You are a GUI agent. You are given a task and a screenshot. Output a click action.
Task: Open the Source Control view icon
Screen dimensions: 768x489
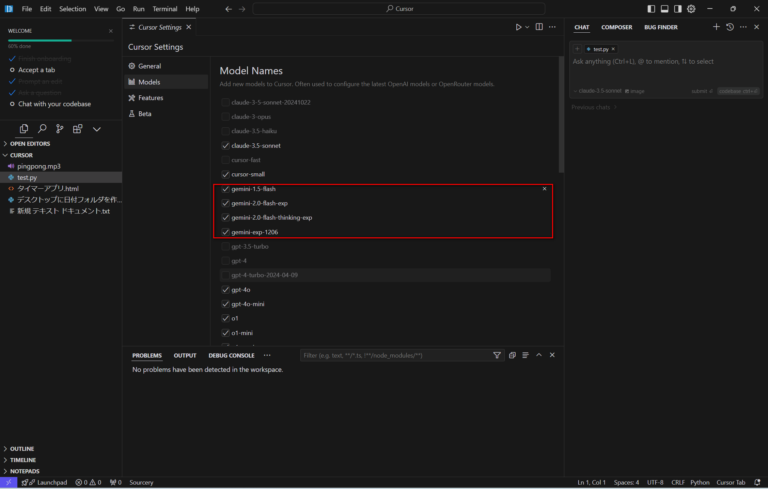[59, 129]
